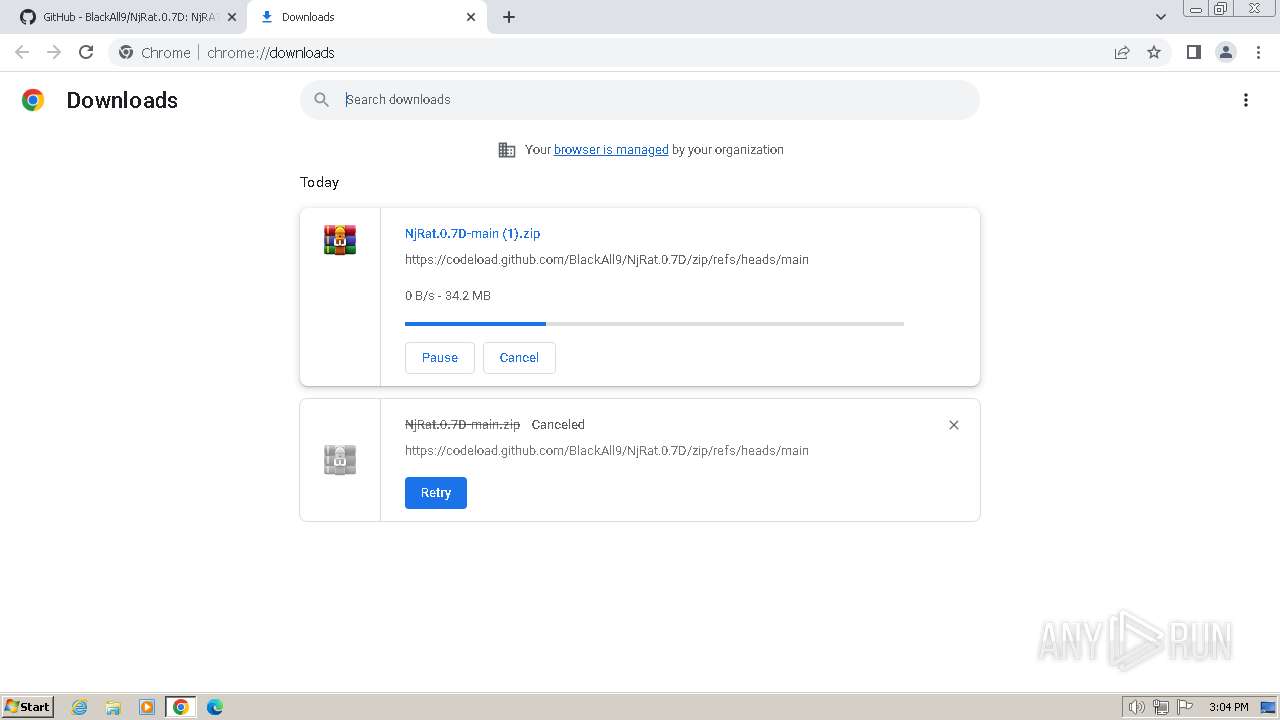The image size is (1280, 720).
Task: Click the 'Canceled' status label
Action: tap(558, 424)
